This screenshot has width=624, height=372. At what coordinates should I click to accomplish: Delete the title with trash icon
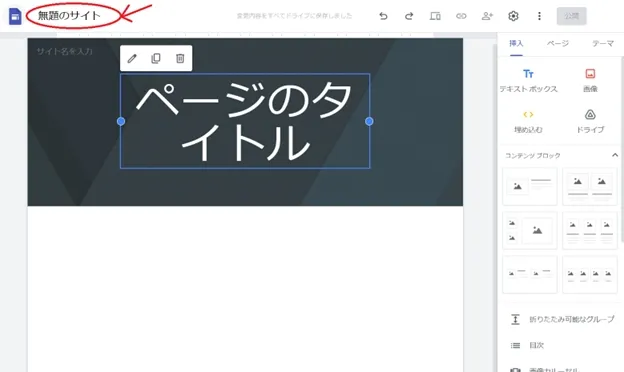click(180, 58)
